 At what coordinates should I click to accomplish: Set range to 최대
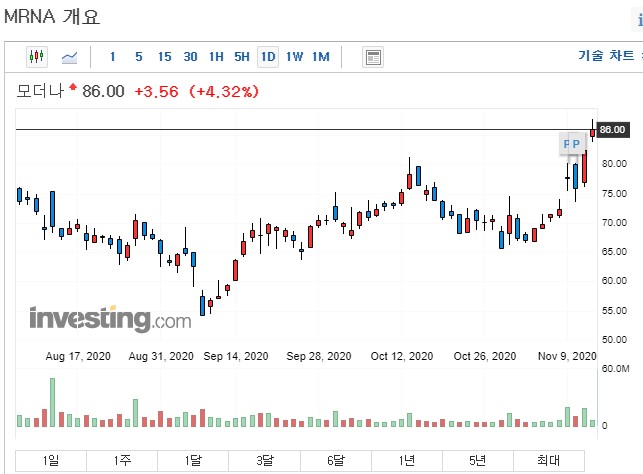coord(549,460)
